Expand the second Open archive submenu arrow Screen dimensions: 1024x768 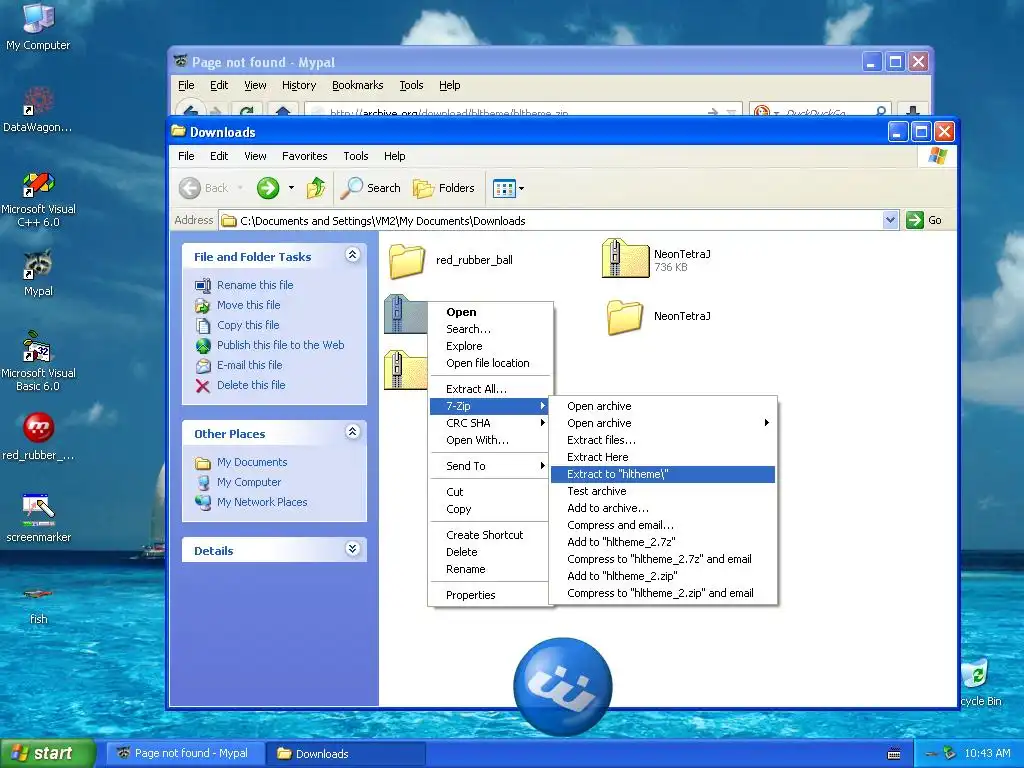(x=767, y=423)
